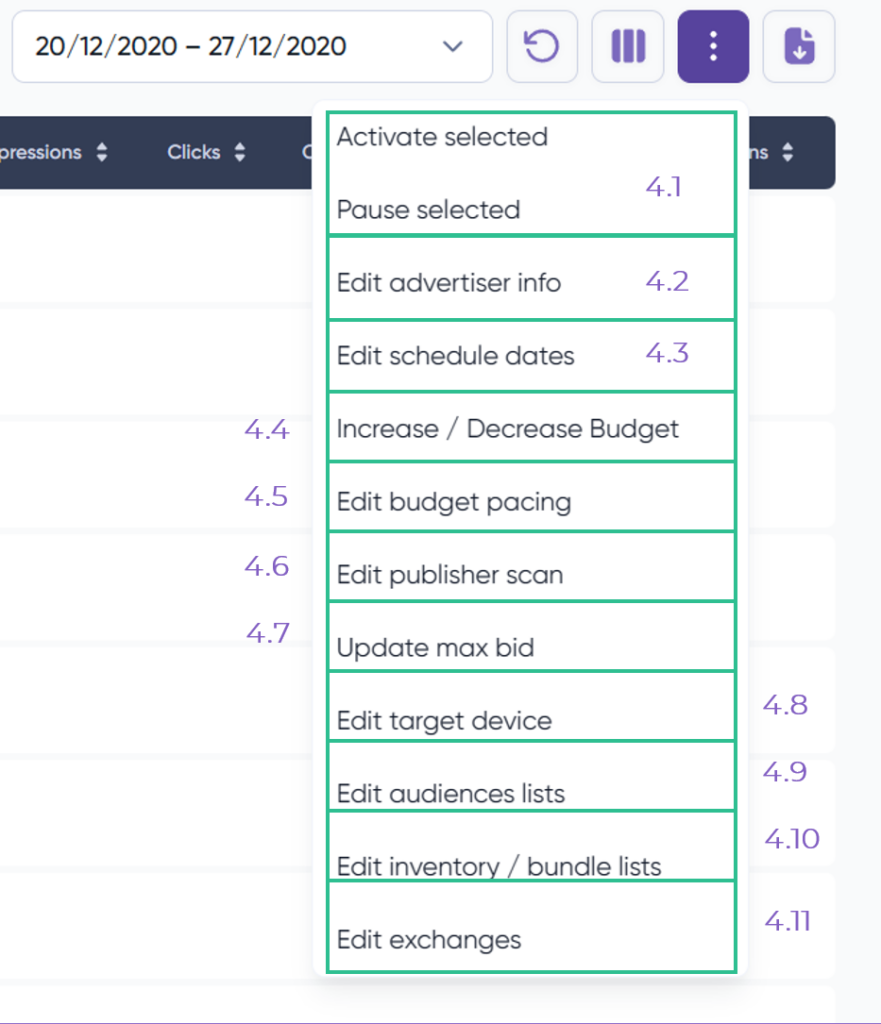
Task: Choose Pause selected in the actions menu
Action: click(x=427, y=210)
